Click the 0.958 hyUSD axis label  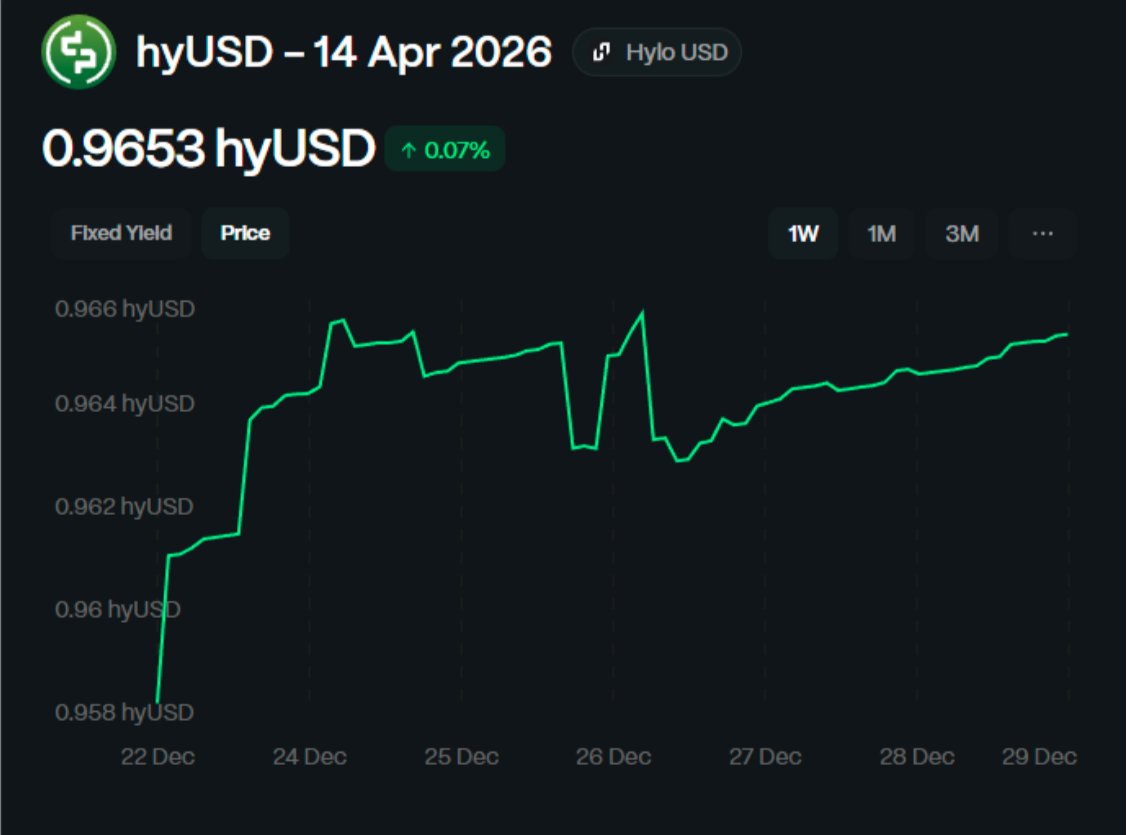pos(124,712)
